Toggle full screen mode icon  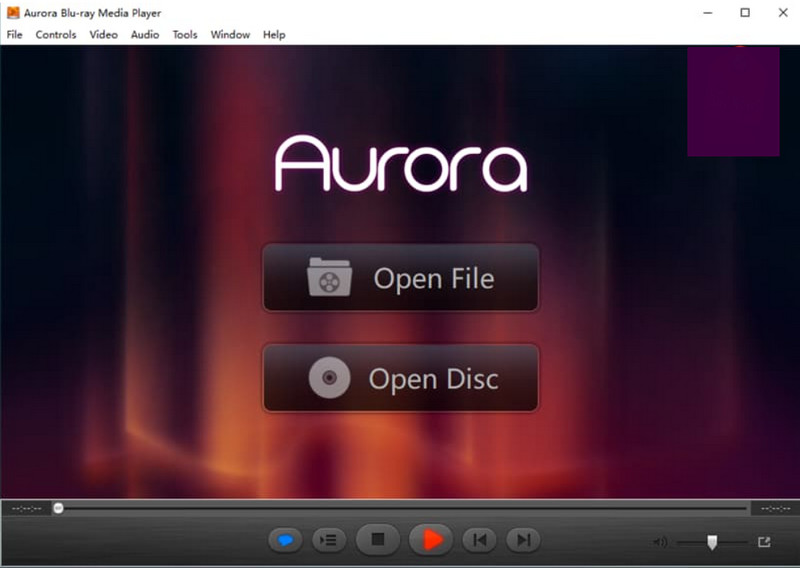pos(764,542)
